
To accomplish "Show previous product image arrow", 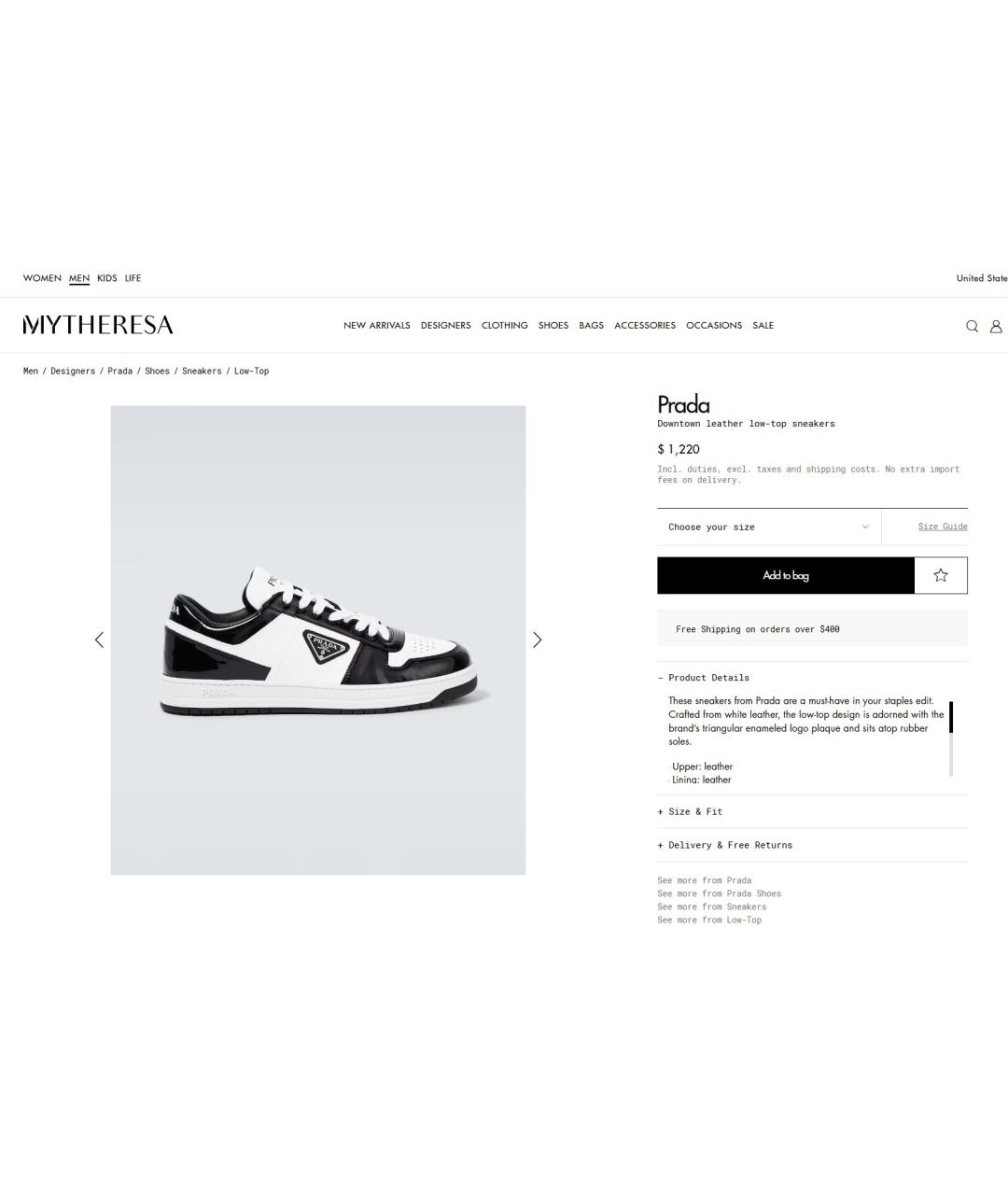I will coord(99,640).
